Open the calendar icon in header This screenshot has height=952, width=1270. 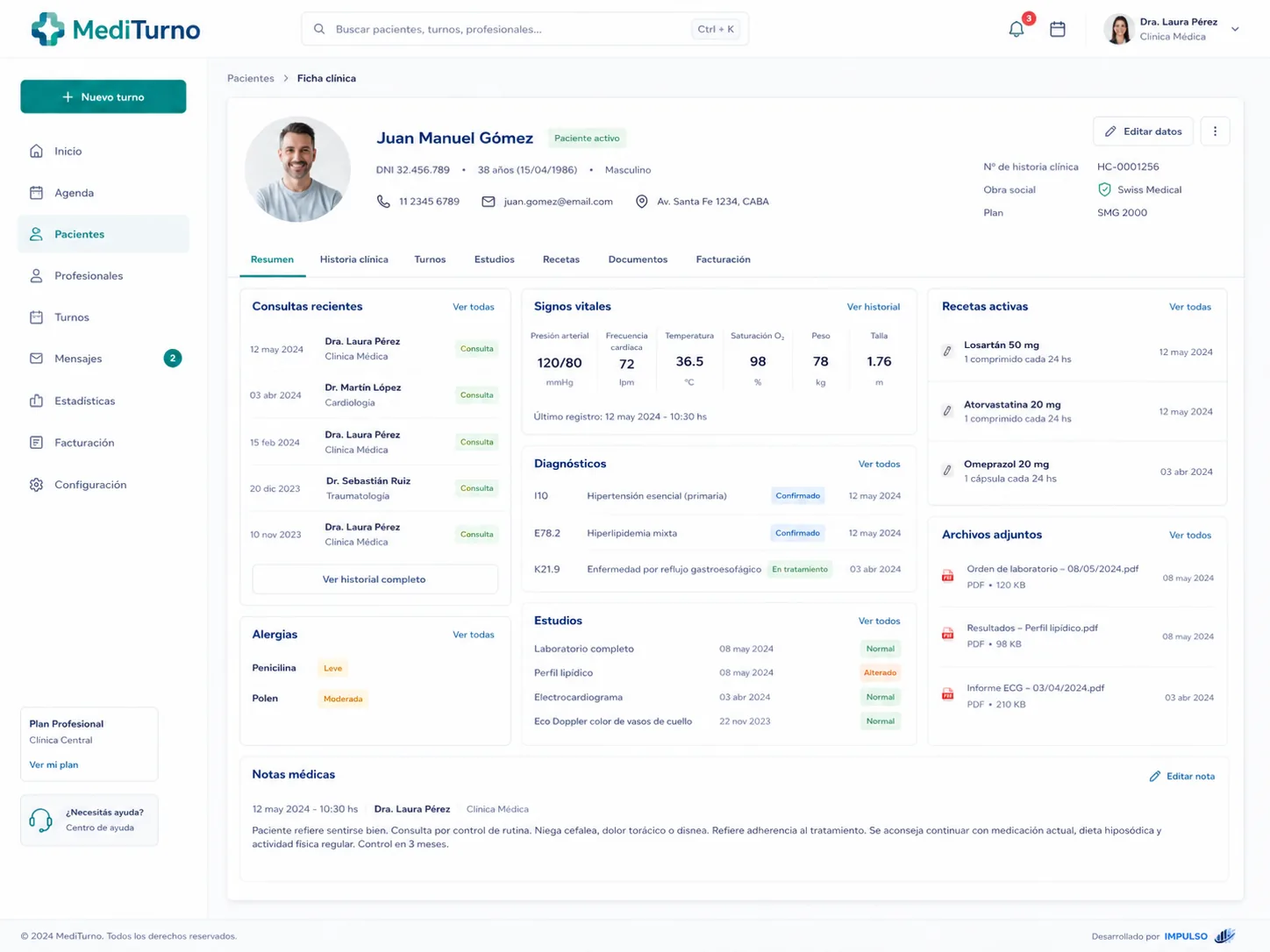tap(1058, 29)
